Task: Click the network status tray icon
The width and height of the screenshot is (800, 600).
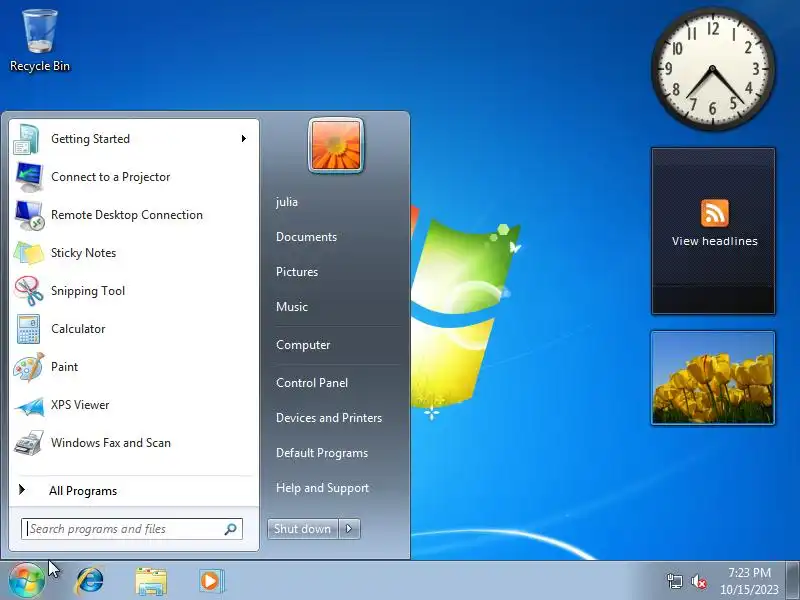Action: (675, 581)
